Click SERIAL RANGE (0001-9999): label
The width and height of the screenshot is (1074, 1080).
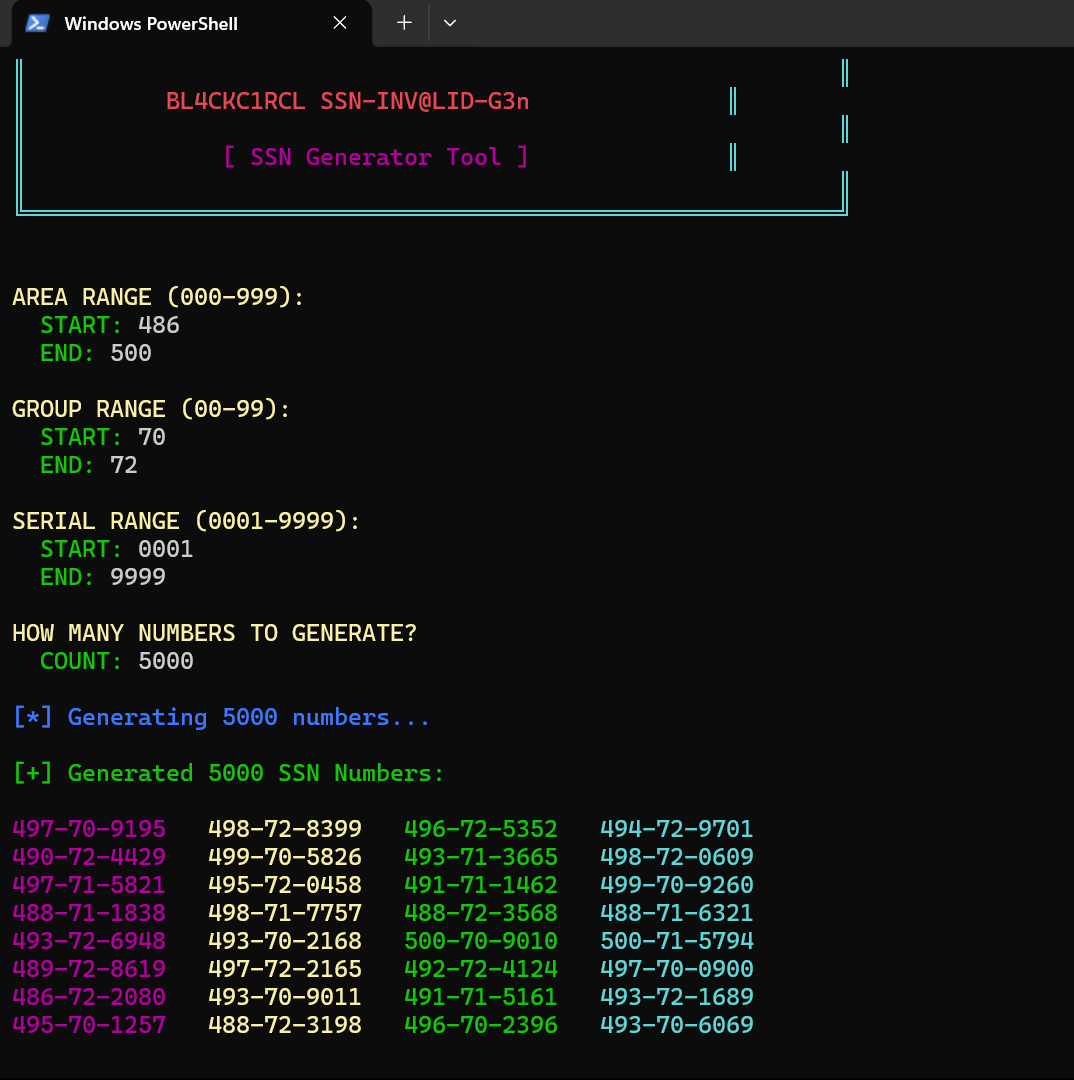pos(186,521)
